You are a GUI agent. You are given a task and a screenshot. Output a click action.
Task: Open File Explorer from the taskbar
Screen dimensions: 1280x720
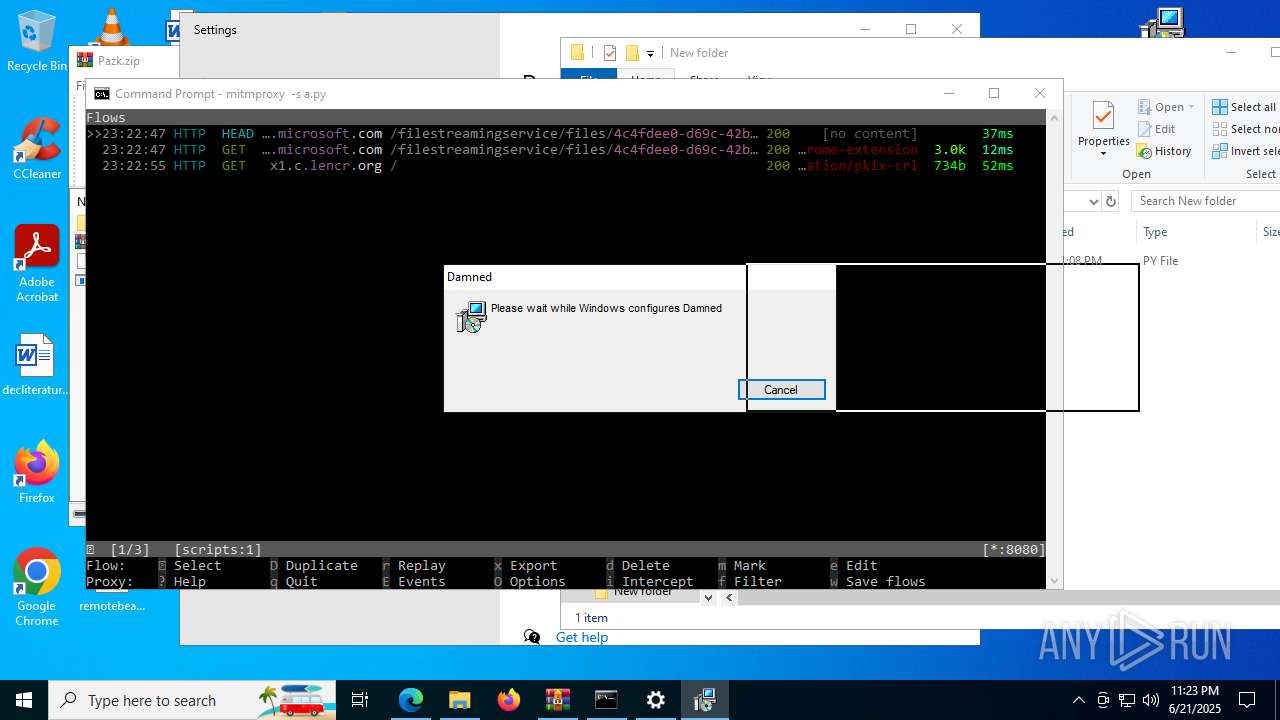click(x=459, y=700)
